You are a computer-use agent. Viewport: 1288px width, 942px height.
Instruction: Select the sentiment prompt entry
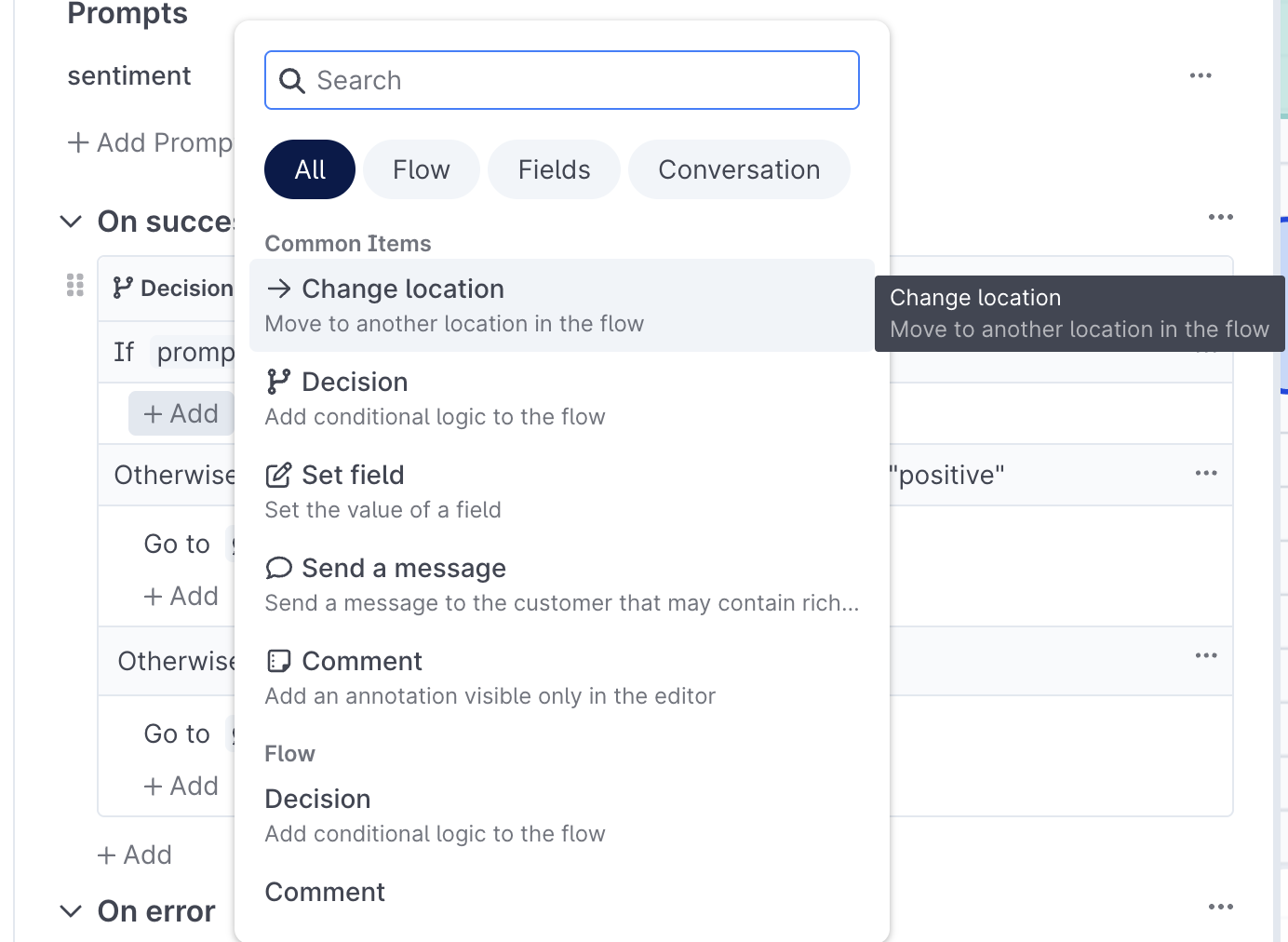pyautogui.click(x=129, y=75)
